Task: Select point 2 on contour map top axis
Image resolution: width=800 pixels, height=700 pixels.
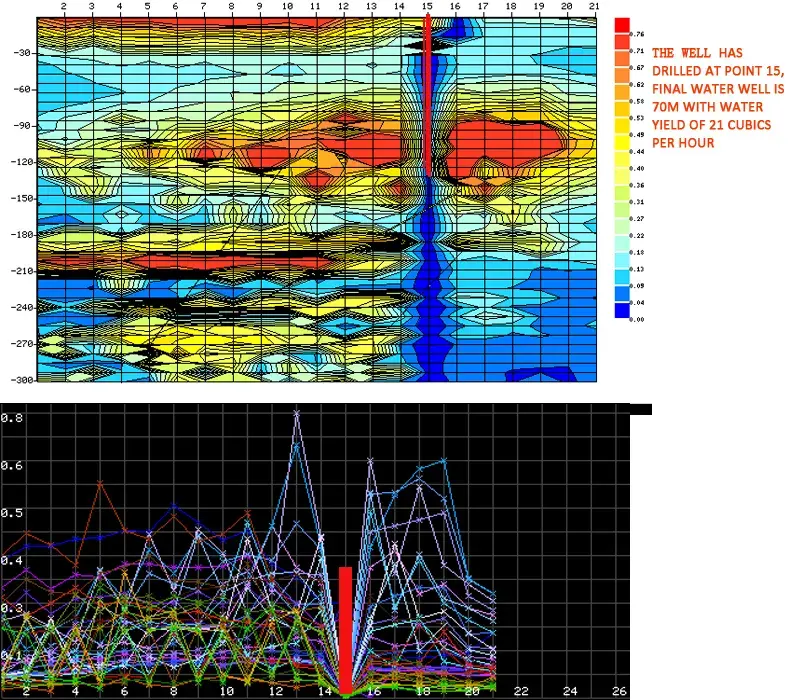Action: 64,6
